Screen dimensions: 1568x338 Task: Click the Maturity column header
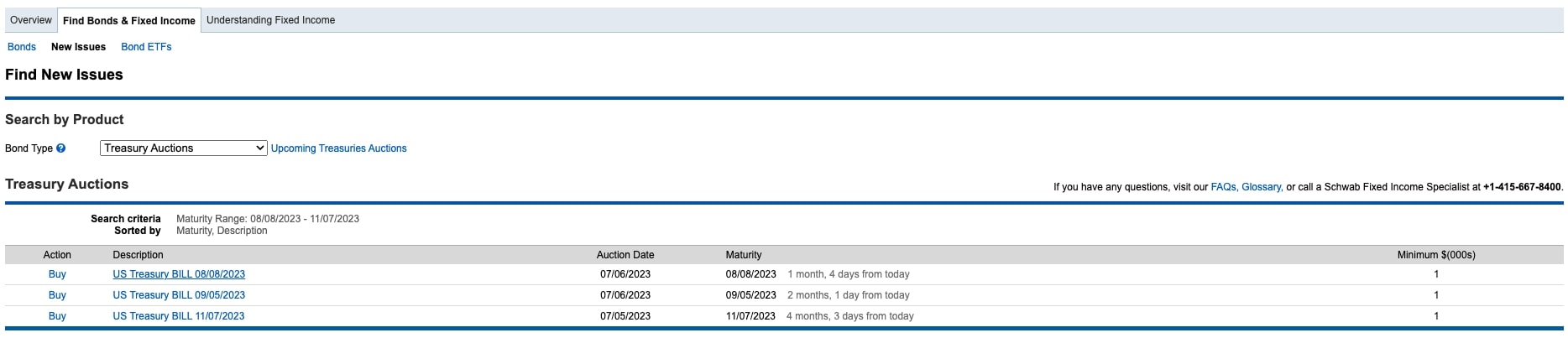744,255
